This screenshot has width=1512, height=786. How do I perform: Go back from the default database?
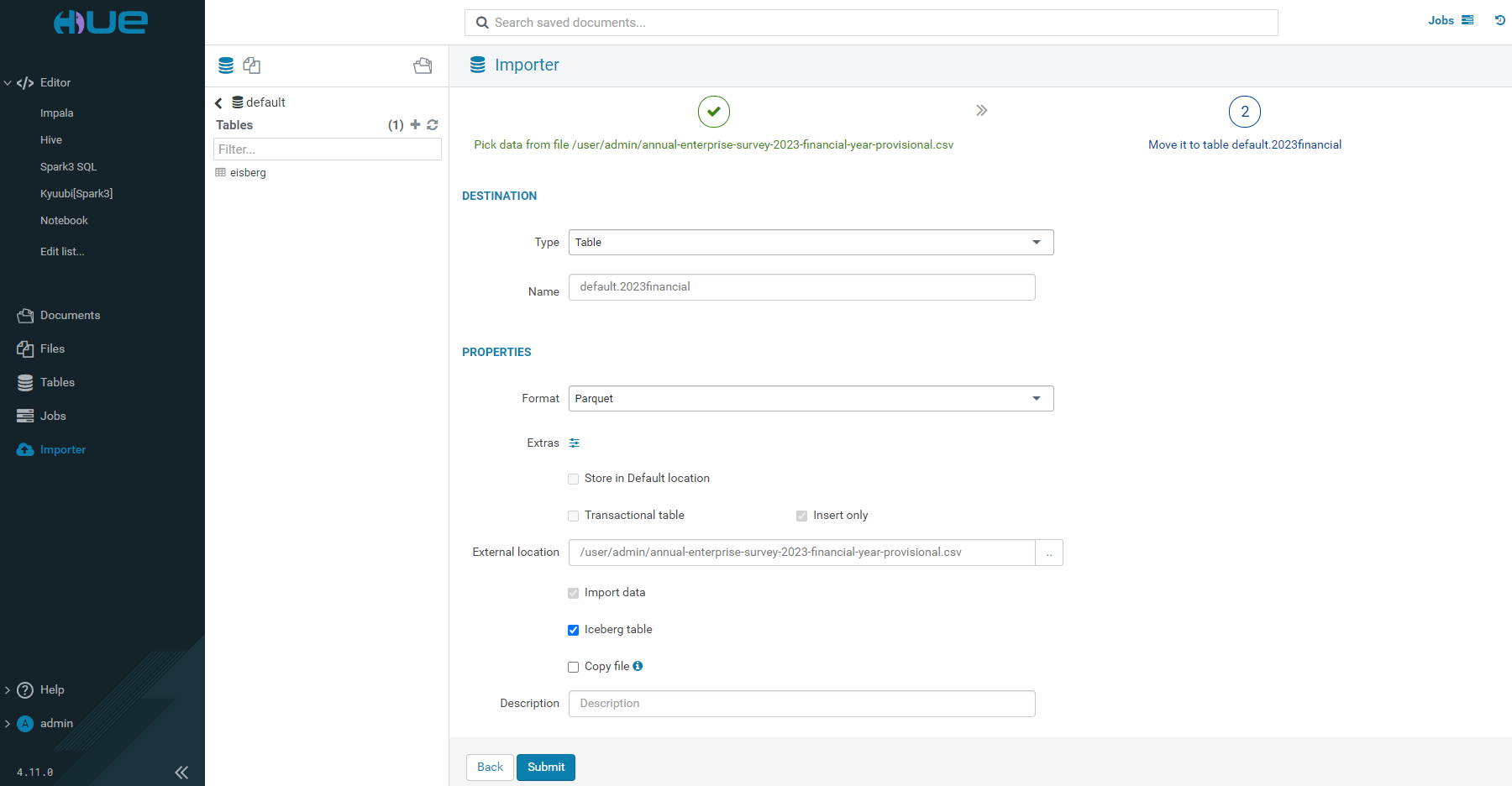(218, 102)
